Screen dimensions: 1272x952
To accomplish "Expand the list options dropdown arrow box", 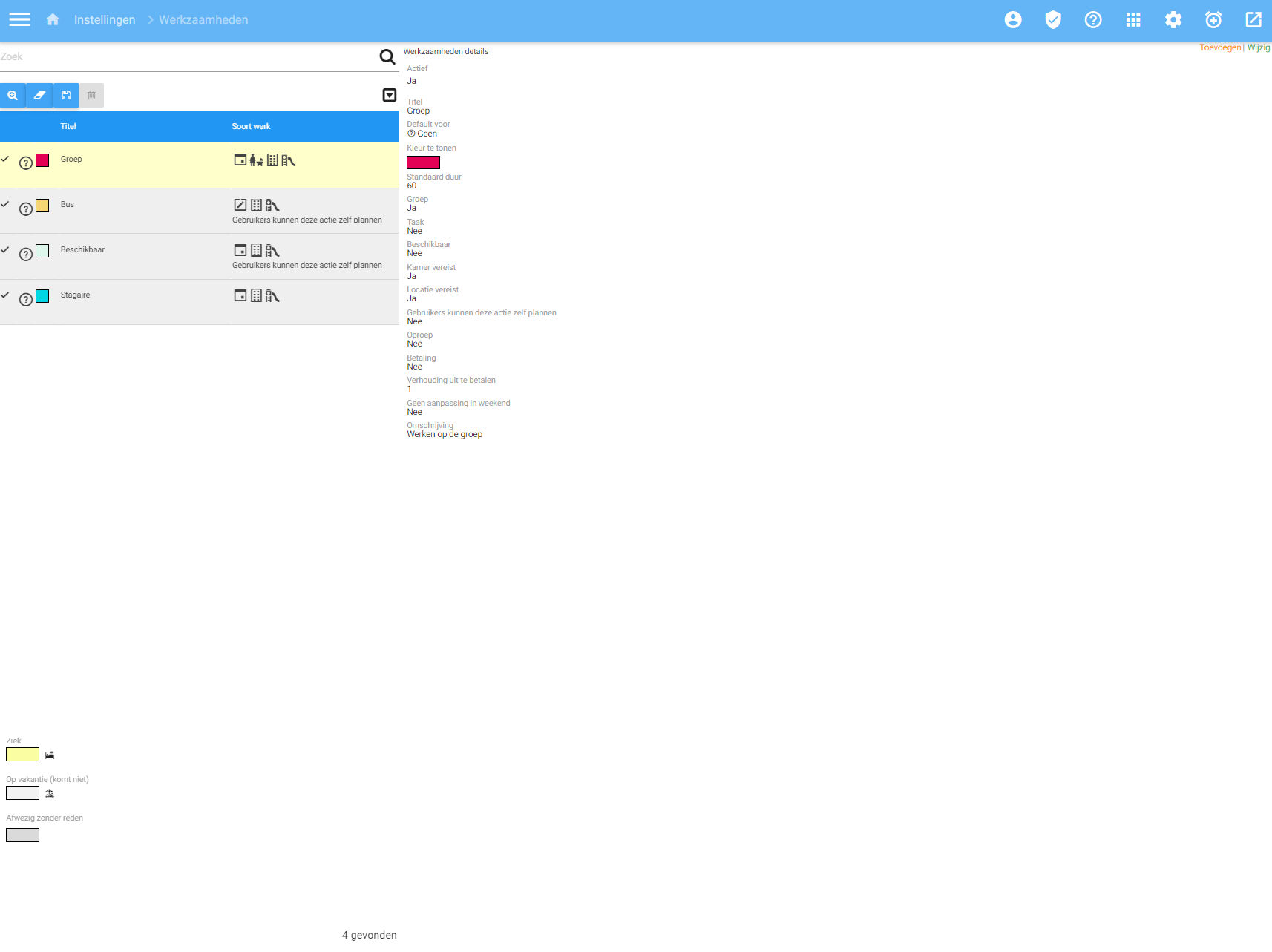I will tap(390, 95).
